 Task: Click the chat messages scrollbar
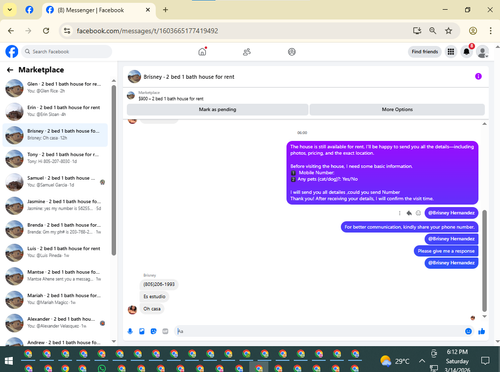coord(484,261)
